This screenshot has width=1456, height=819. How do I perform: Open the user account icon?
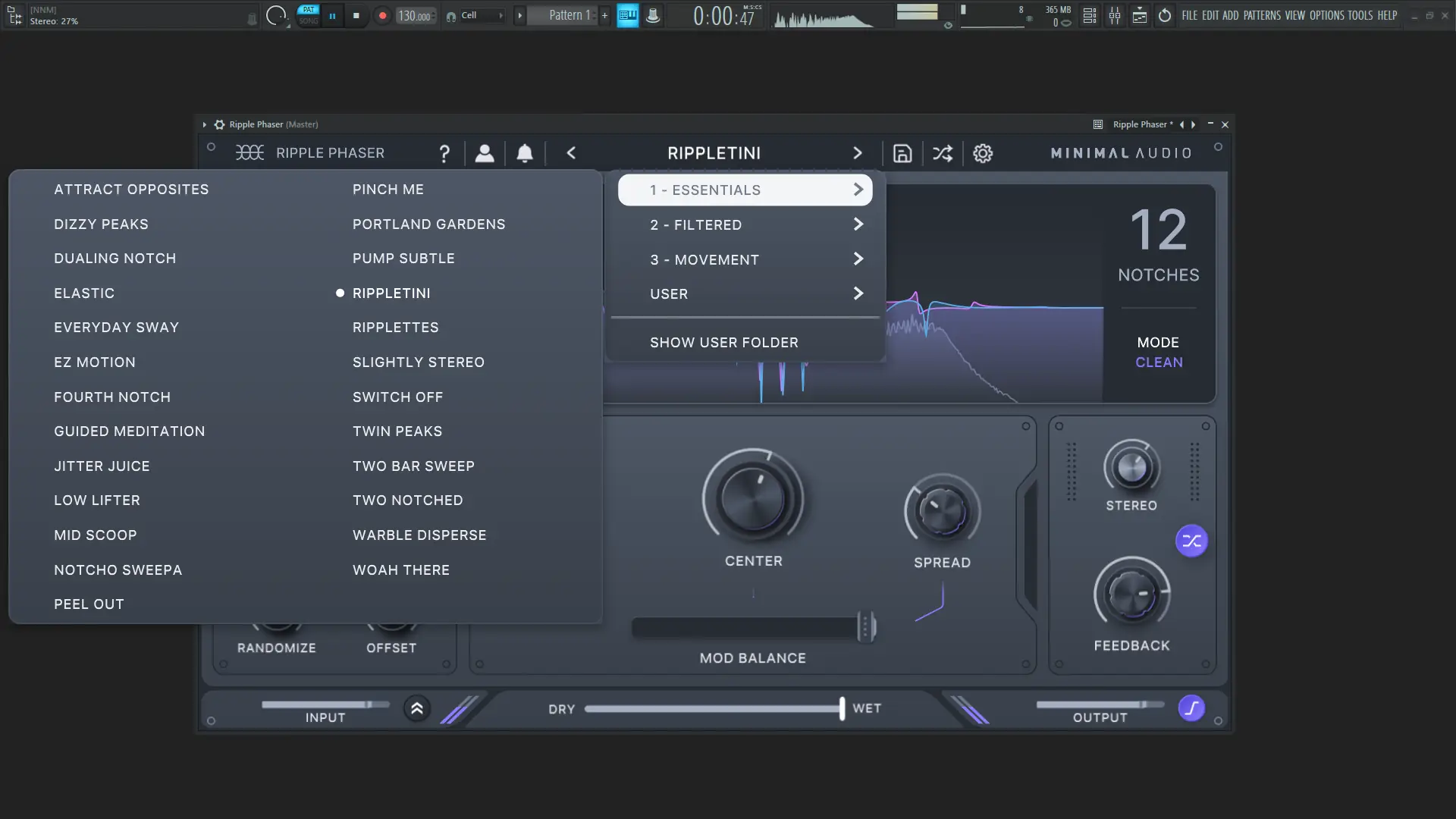tap(485, 153)
